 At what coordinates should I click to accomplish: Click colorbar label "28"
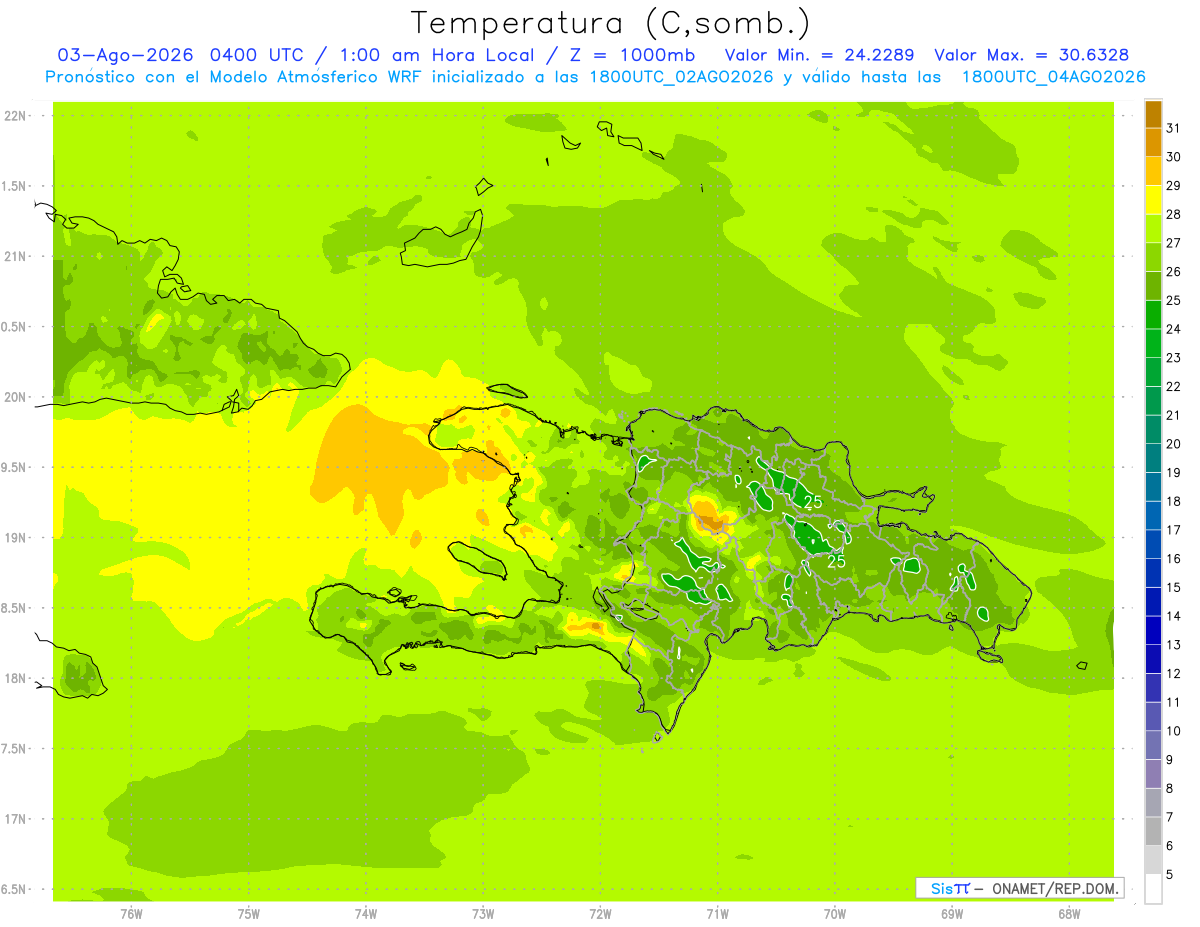(1174, 214)
